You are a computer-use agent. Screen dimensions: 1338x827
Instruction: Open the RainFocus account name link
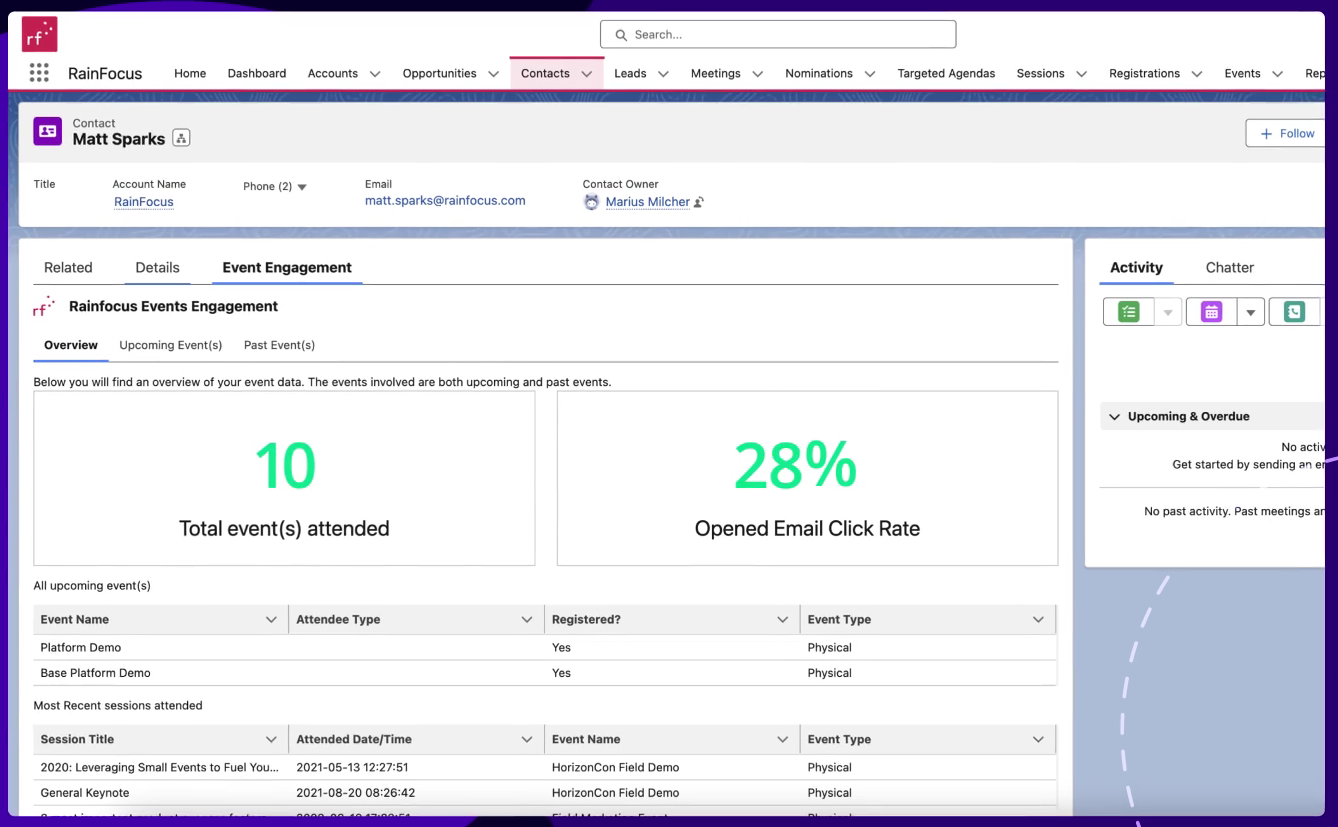pyautogui.click(x=144, y=201)
